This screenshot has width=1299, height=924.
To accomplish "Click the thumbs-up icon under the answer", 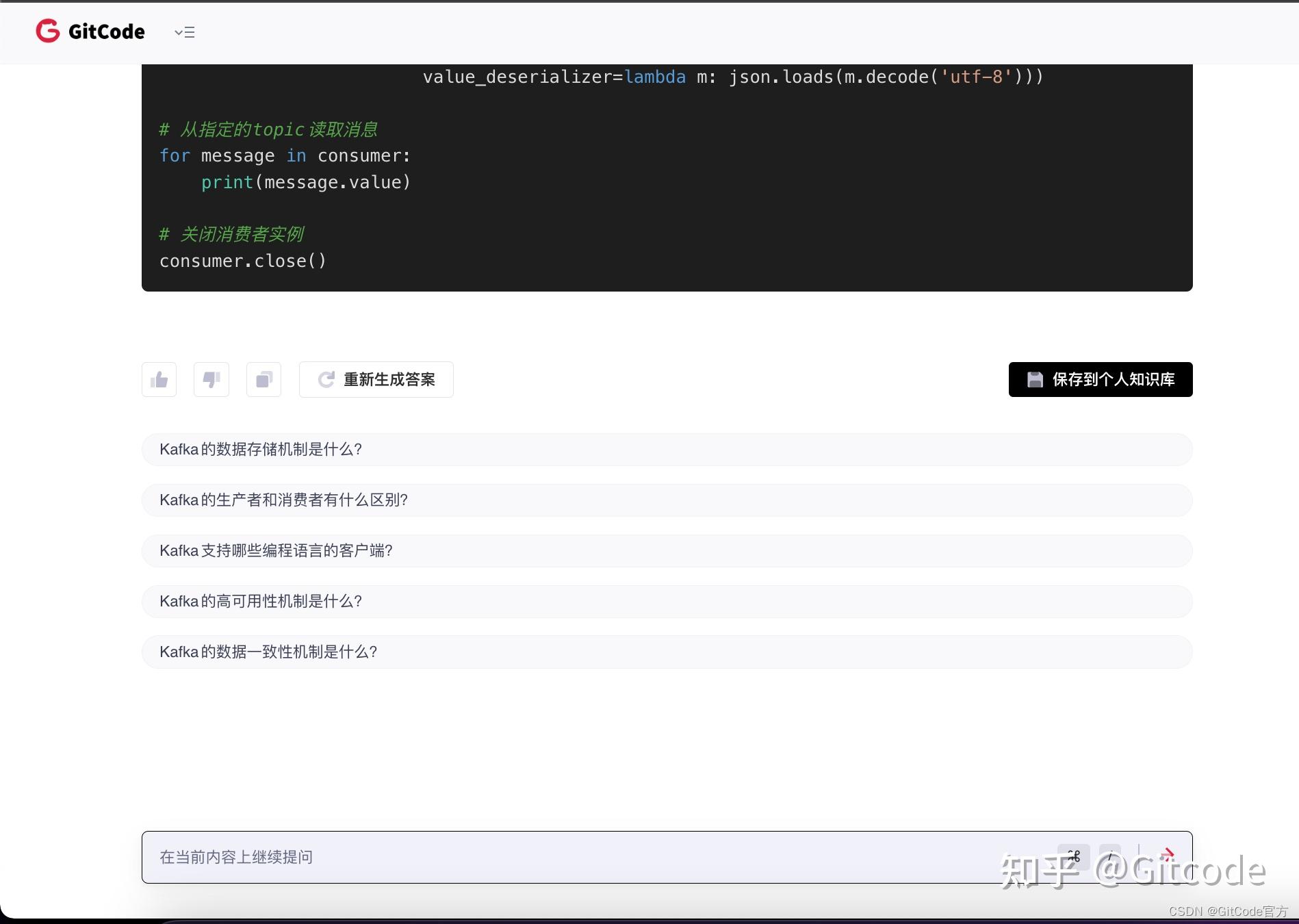I will coord(159,379).
